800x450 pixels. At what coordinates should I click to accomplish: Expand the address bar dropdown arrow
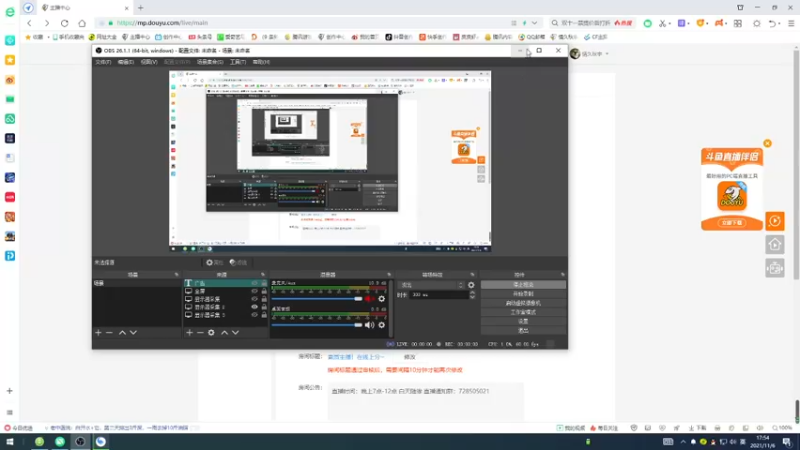[x=534, y=23]
